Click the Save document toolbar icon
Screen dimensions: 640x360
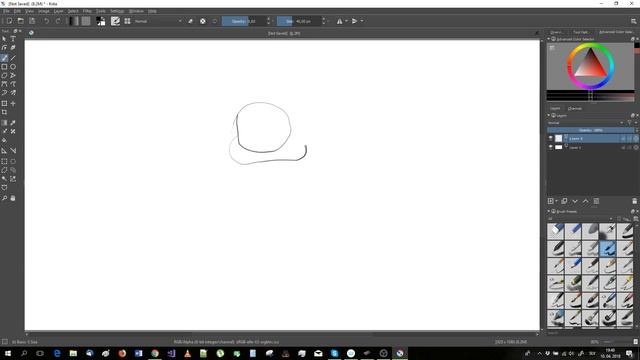click(32, 21)
